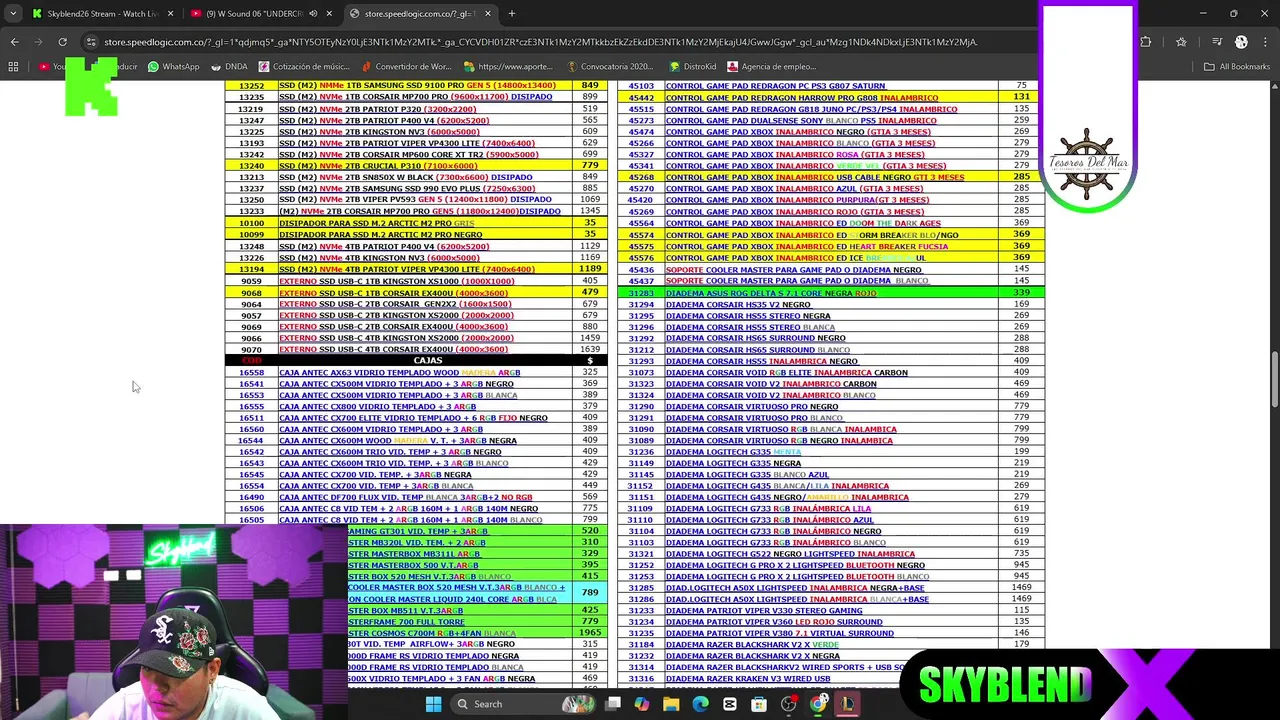This screenshot has height=720, width=1280.
Task: Open Chrome extensions puzzle menu
Action: click(x=1146, y=42)
